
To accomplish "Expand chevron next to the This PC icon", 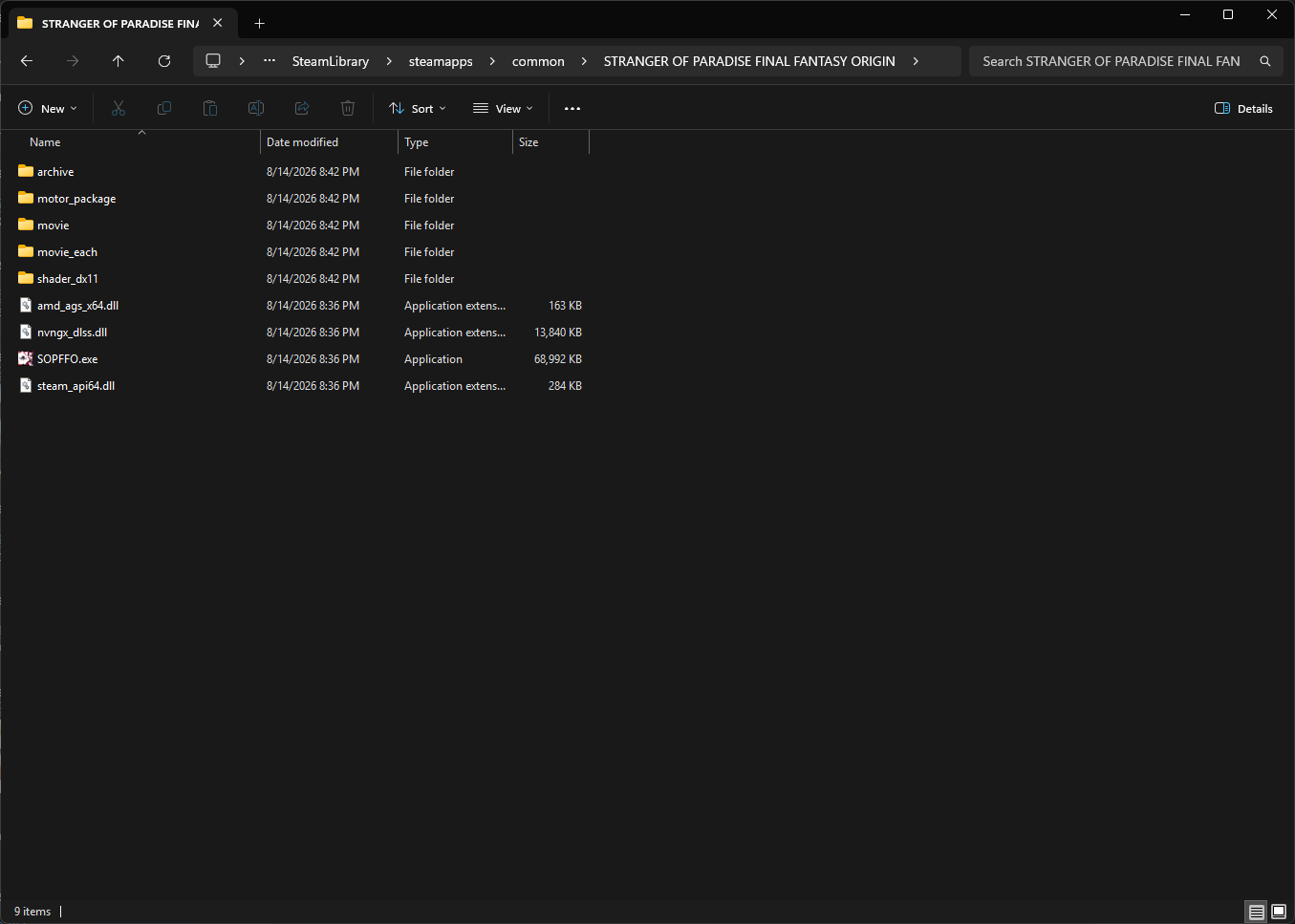I will point(242,61).
